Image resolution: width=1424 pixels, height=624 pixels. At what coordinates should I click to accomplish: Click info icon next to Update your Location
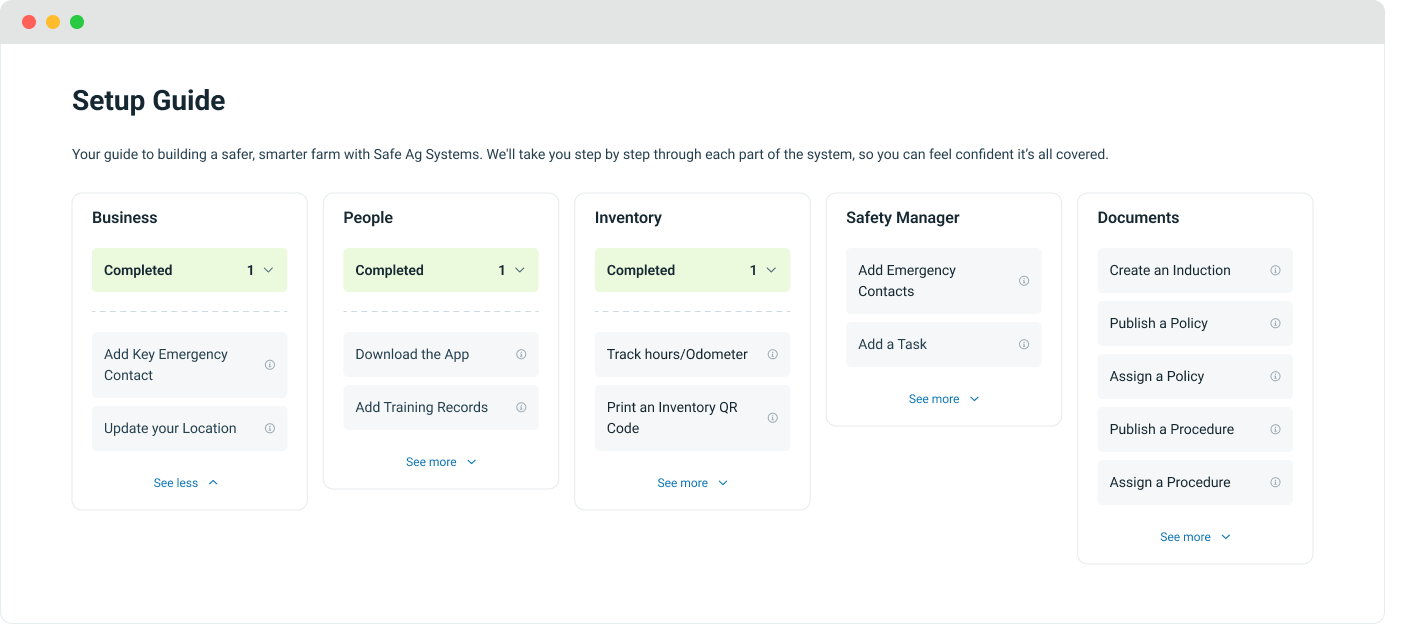coord(270,428)
